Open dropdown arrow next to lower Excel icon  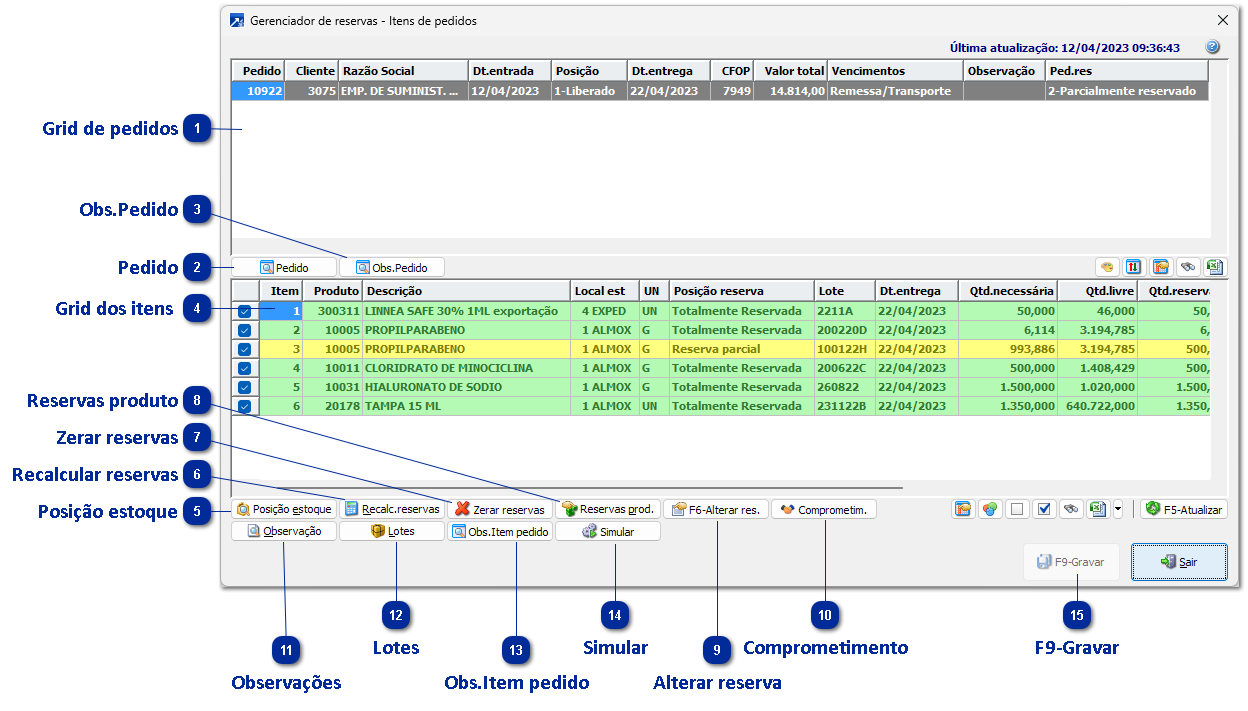coord(1117,509)
